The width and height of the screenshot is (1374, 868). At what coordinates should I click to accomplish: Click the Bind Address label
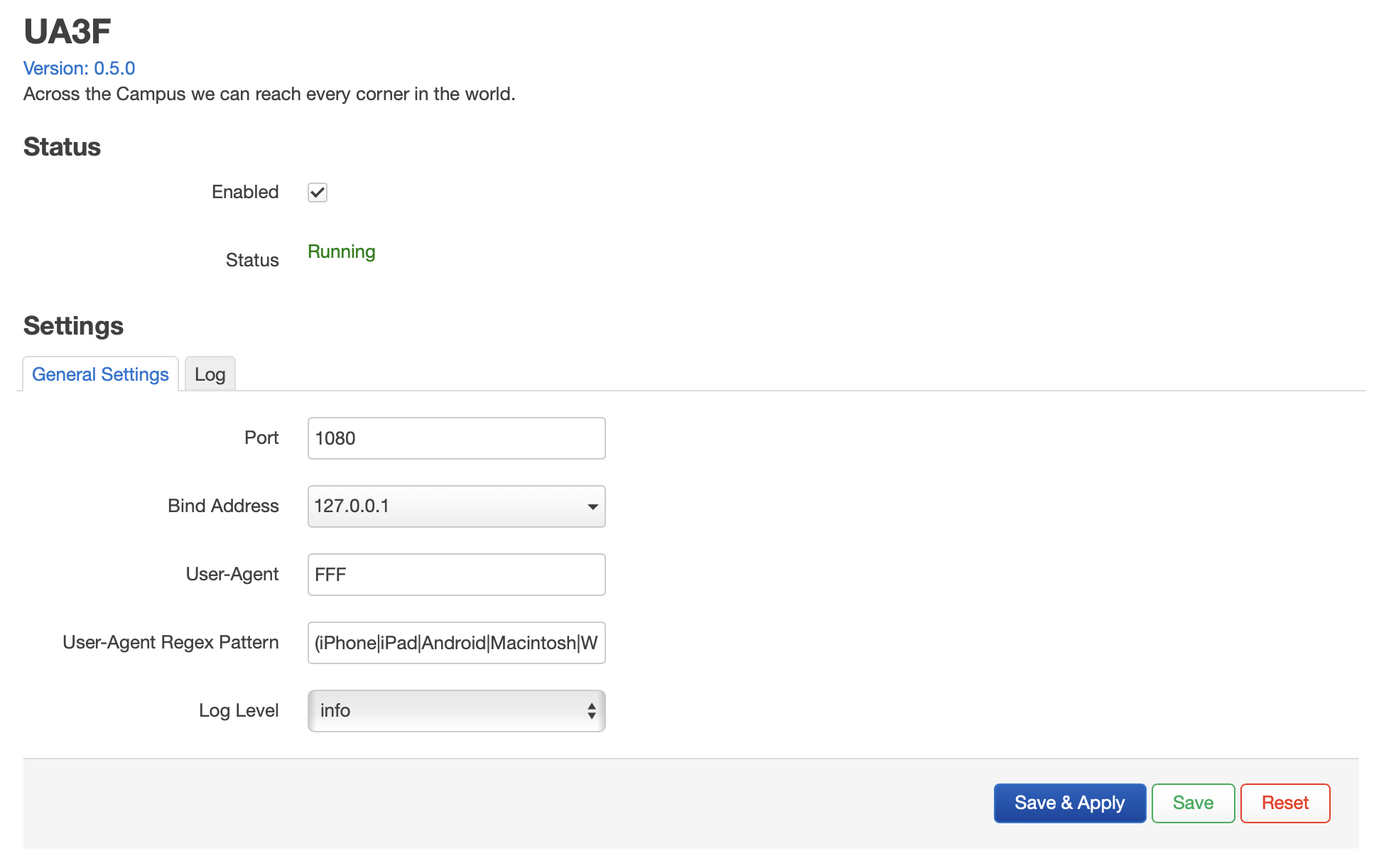point(223,506)
